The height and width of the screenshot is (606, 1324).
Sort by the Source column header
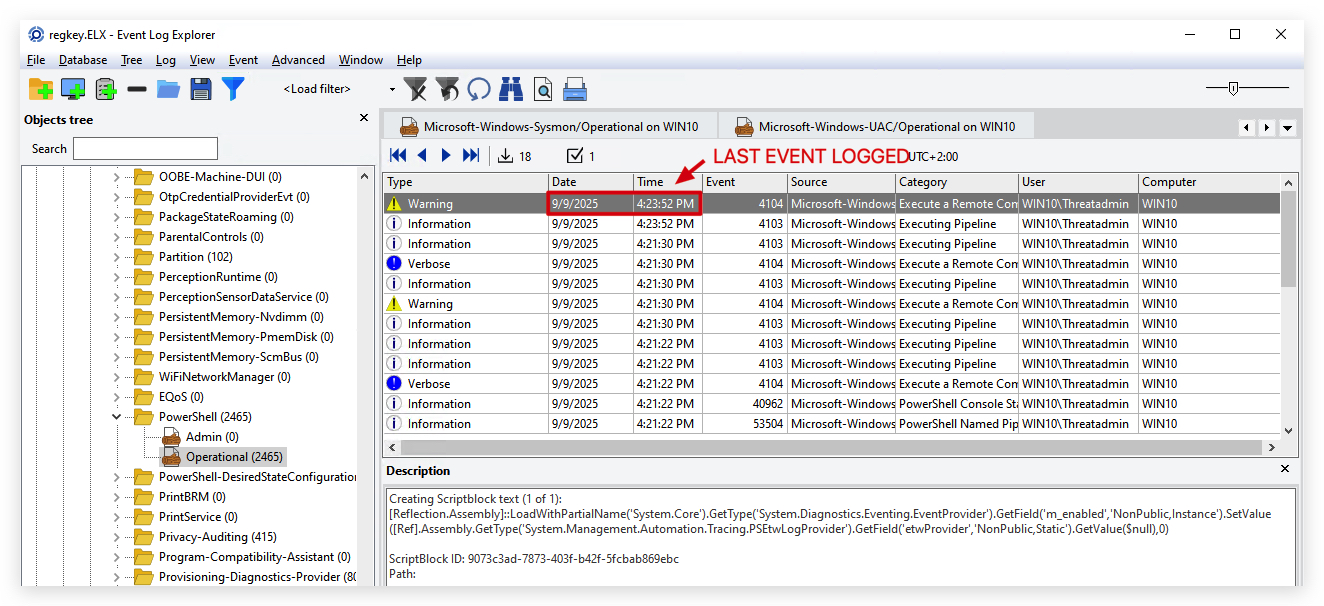point(841,182)
